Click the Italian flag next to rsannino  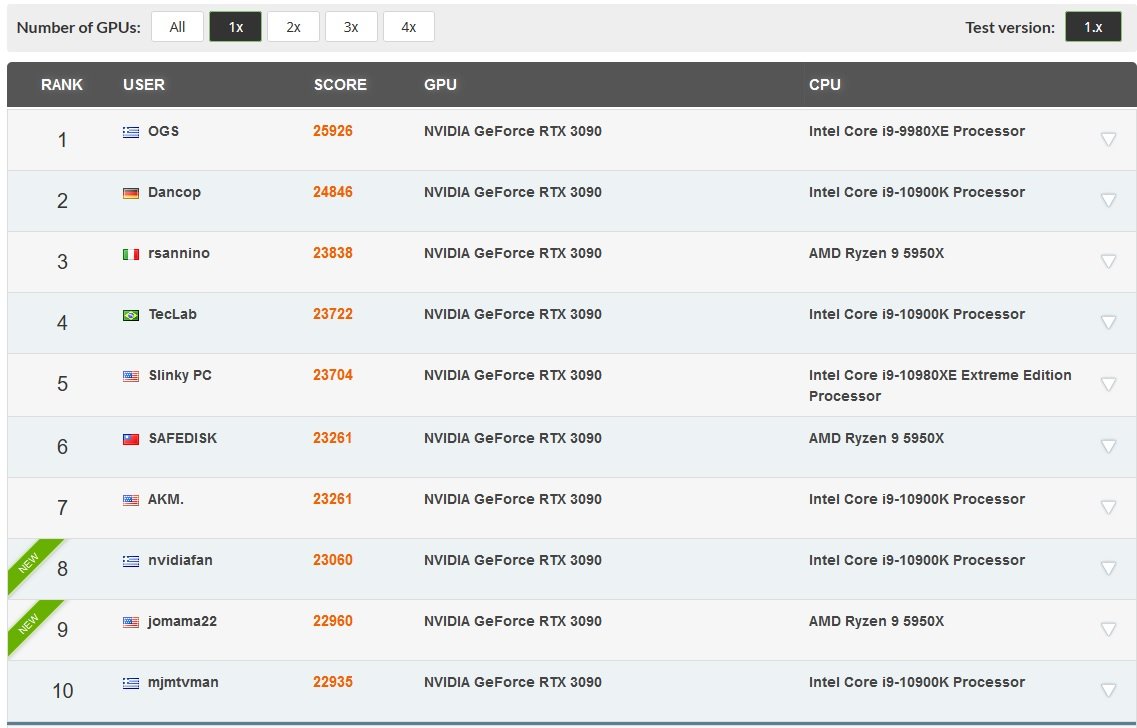[131, 254]
